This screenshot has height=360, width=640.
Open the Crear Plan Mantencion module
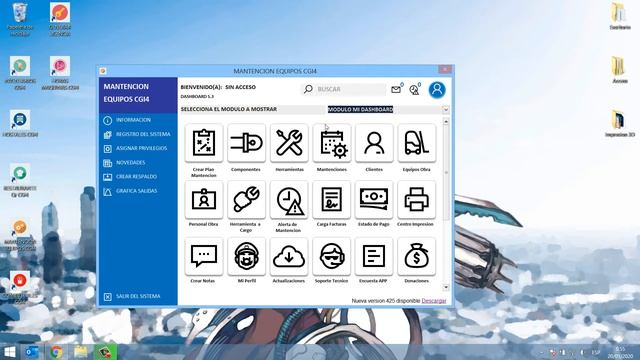click(x=204, y=143)
